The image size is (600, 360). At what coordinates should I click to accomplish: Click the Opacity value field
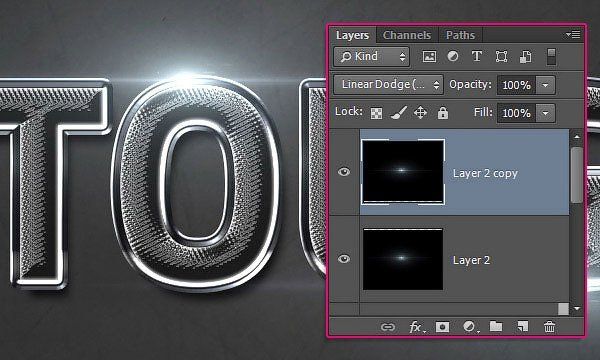click(516, 85)
